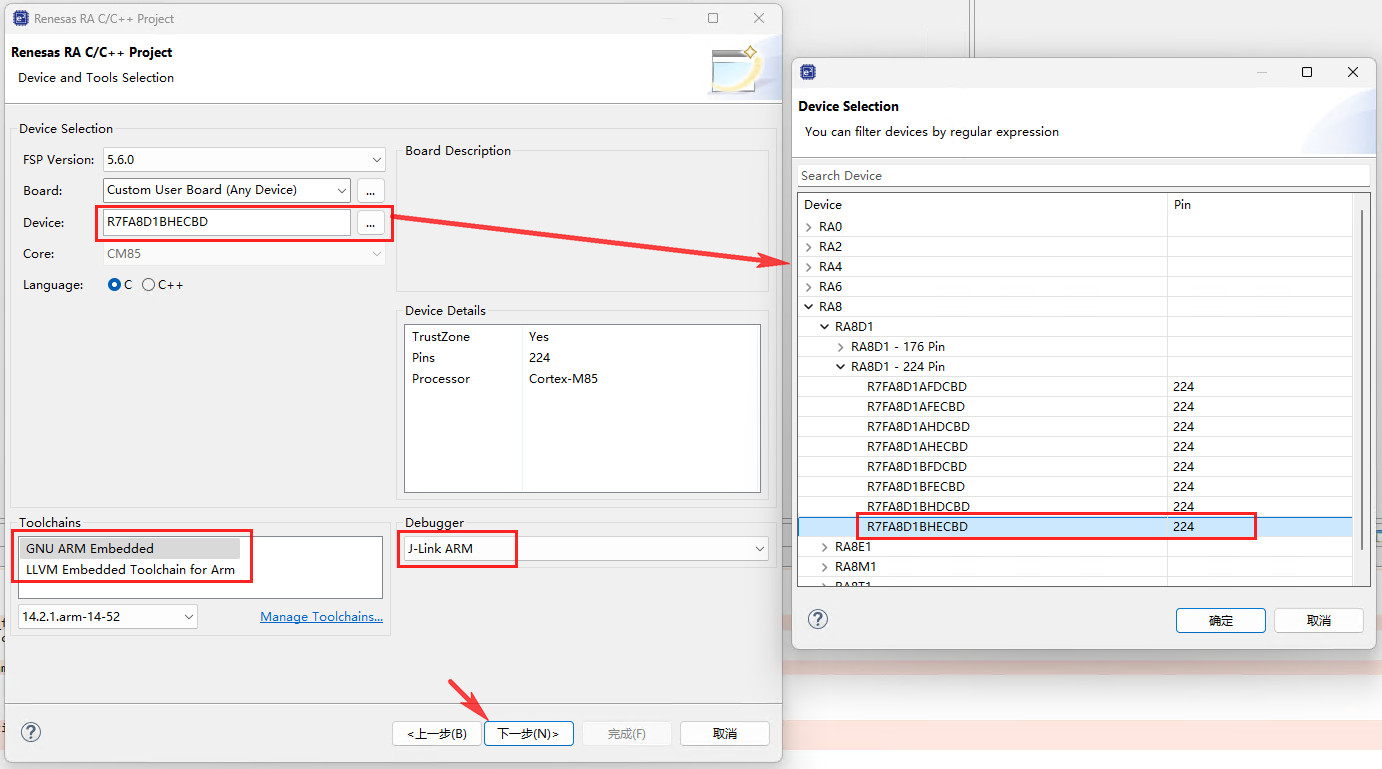Select LLVM Embedded Toolchain for Arm
Screen dimensions: 1382x769
[x=130, y=570]
